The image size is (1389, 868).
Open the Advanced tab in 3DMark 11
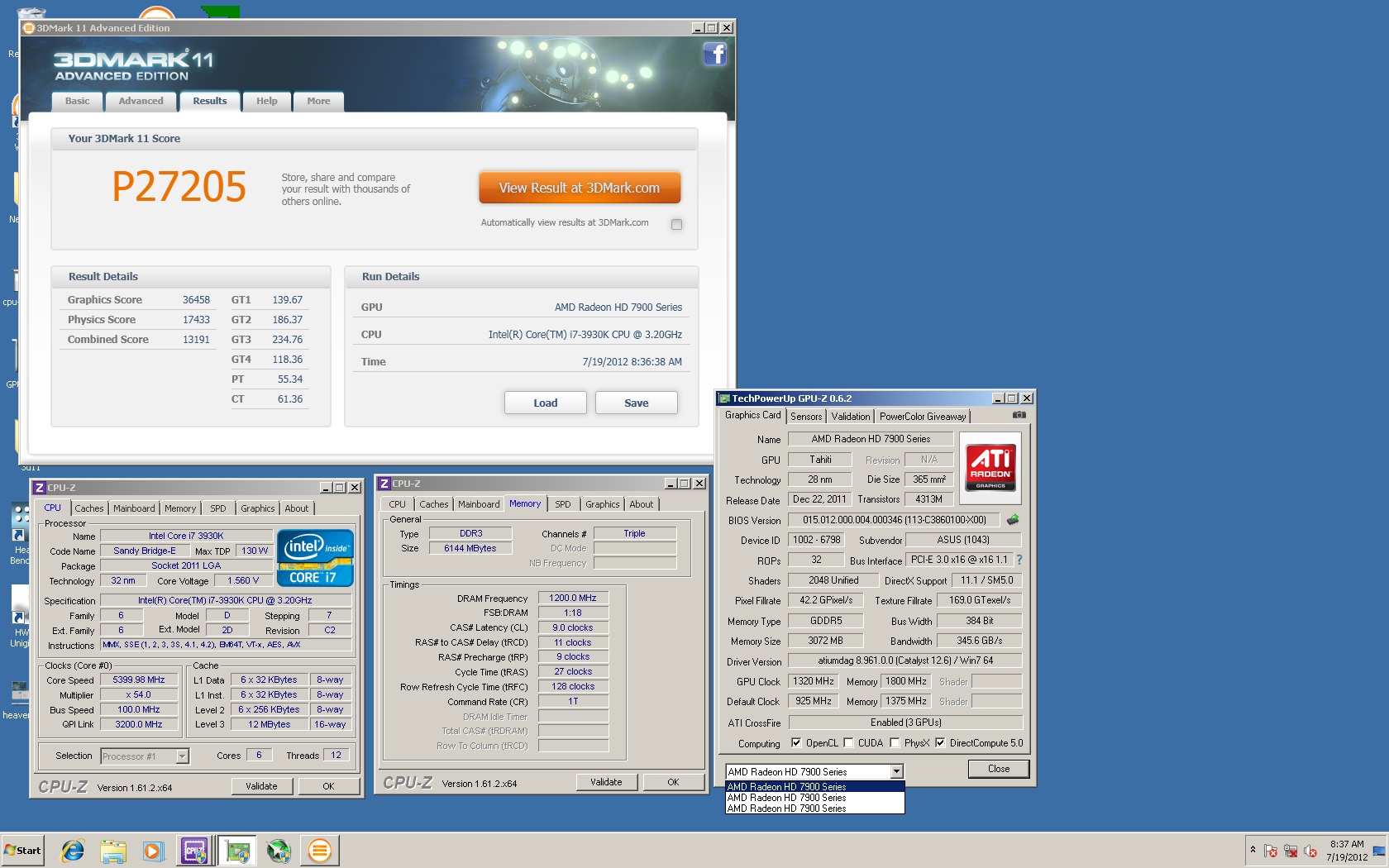(141, 101)
